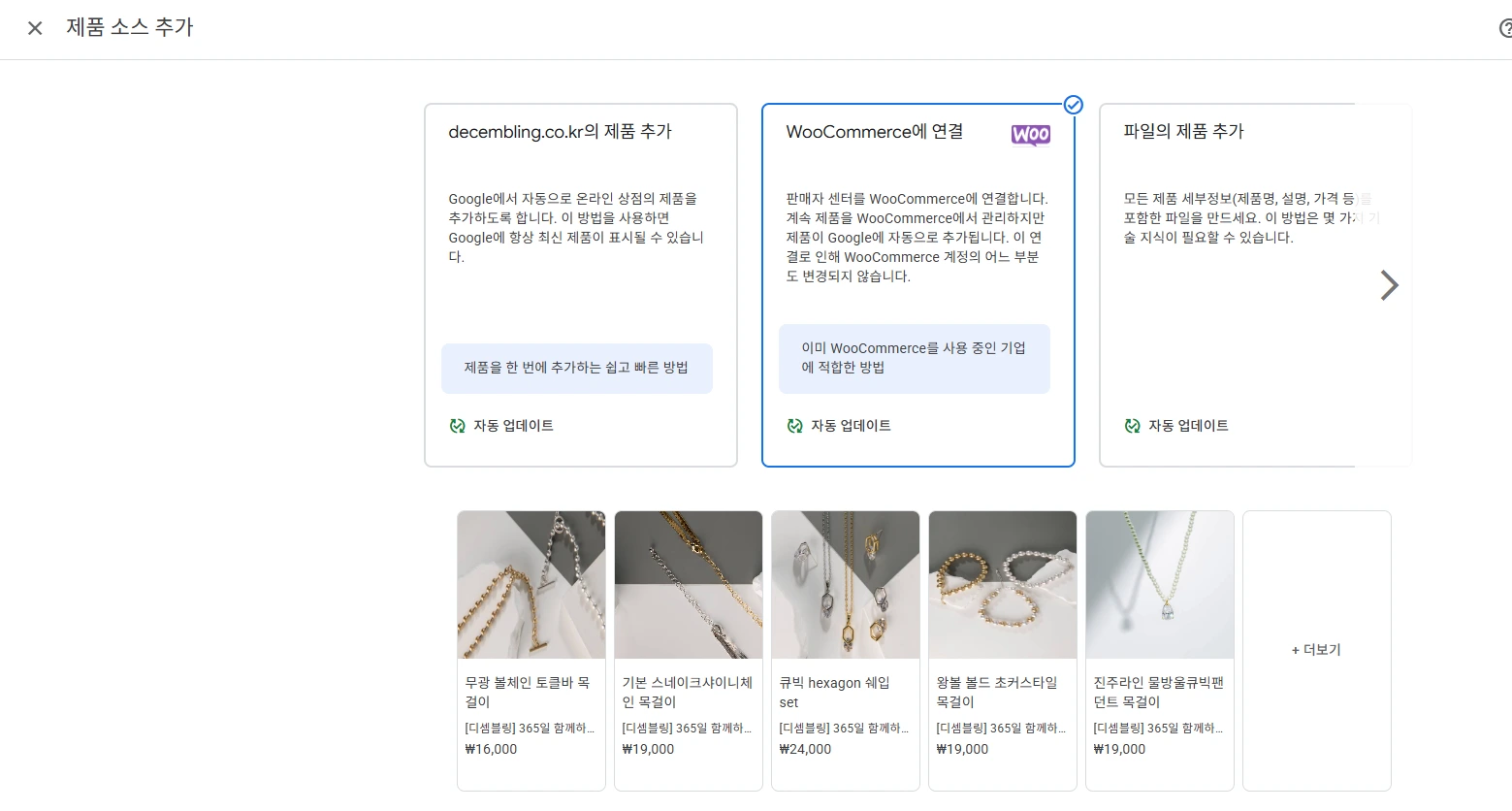Click the 제품 소스 추가 title text
The height and width of the screenshot is (811, 1512).
click(131, 28)
